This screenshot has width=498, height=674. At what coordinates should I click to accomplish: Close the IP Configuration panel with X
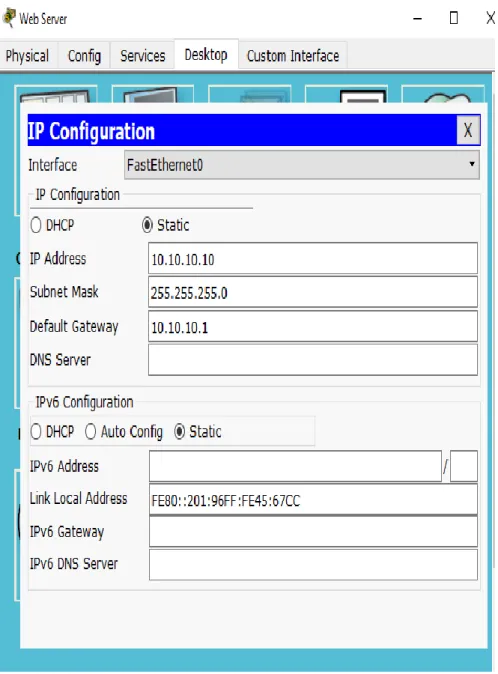pyautogui.click(x=468, y=130)
